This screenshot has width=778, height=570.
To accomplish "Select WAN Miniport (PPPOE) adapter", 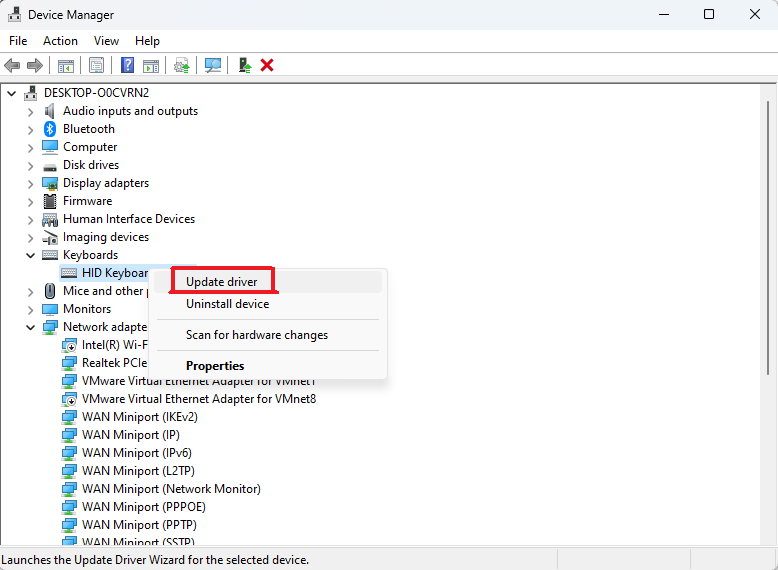I will (x=143, y=507).
